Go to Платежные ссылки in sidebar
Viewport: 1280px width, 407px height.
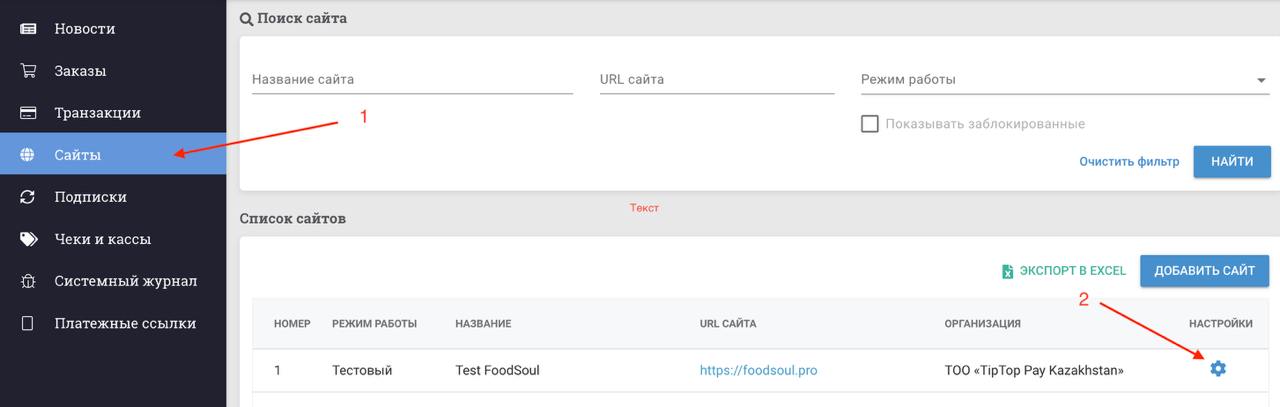pos(125,323)
